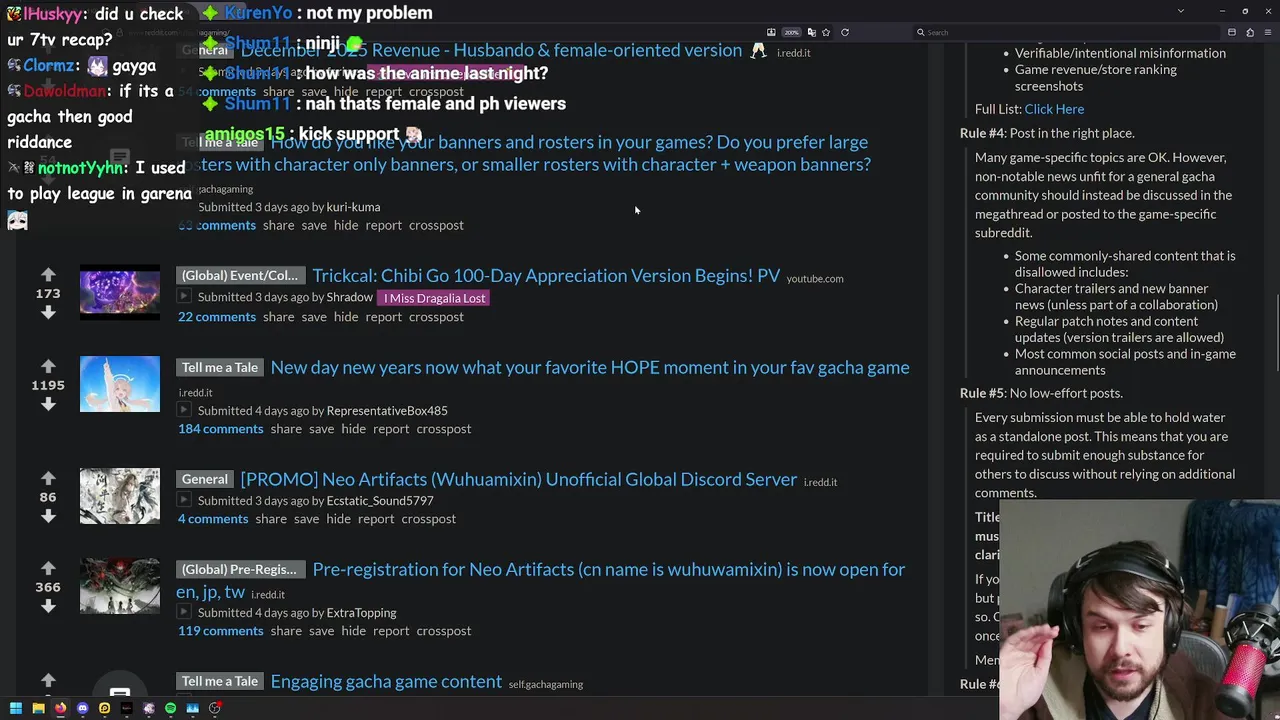This screenshot has width=1280, height=720.
Task: Filter by Tell me a Tale flair on HOPE post
Action: coord(220,367)
